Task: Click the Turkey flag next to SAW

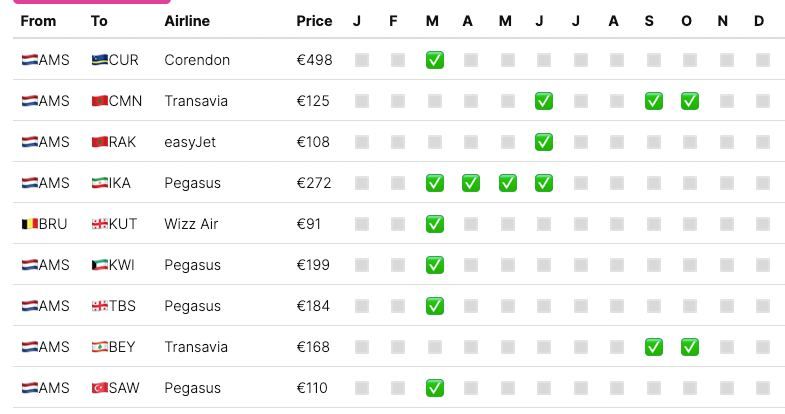Action: pos(99,388)
